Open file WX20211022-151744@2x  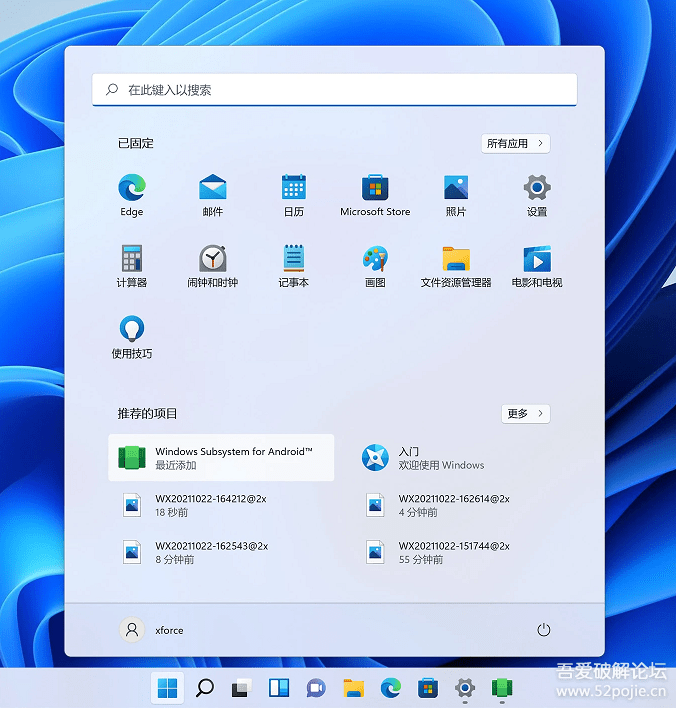click(x=464, y=552)
